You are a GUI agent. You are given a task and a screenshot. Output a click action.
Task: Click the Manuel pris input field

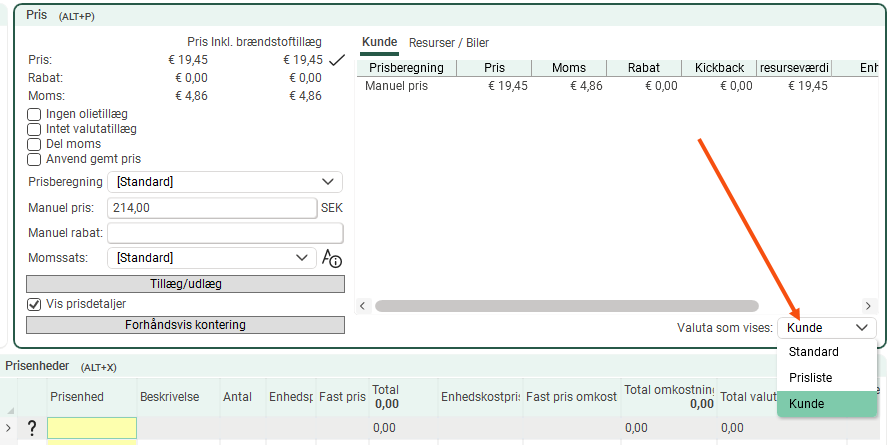click(x=211, y=208)
